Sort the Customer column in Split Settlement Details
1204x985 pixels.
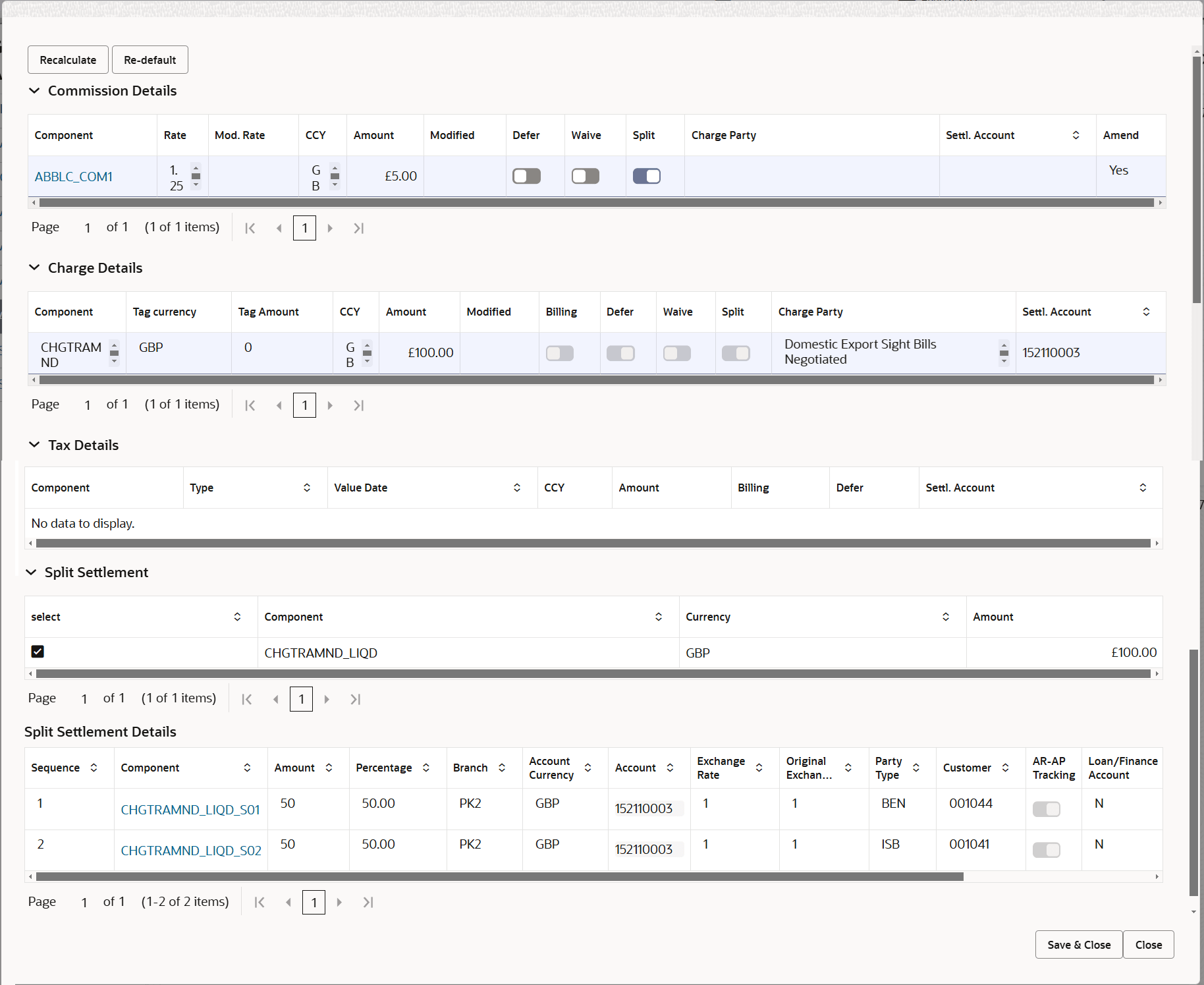tap(1005, 768)
